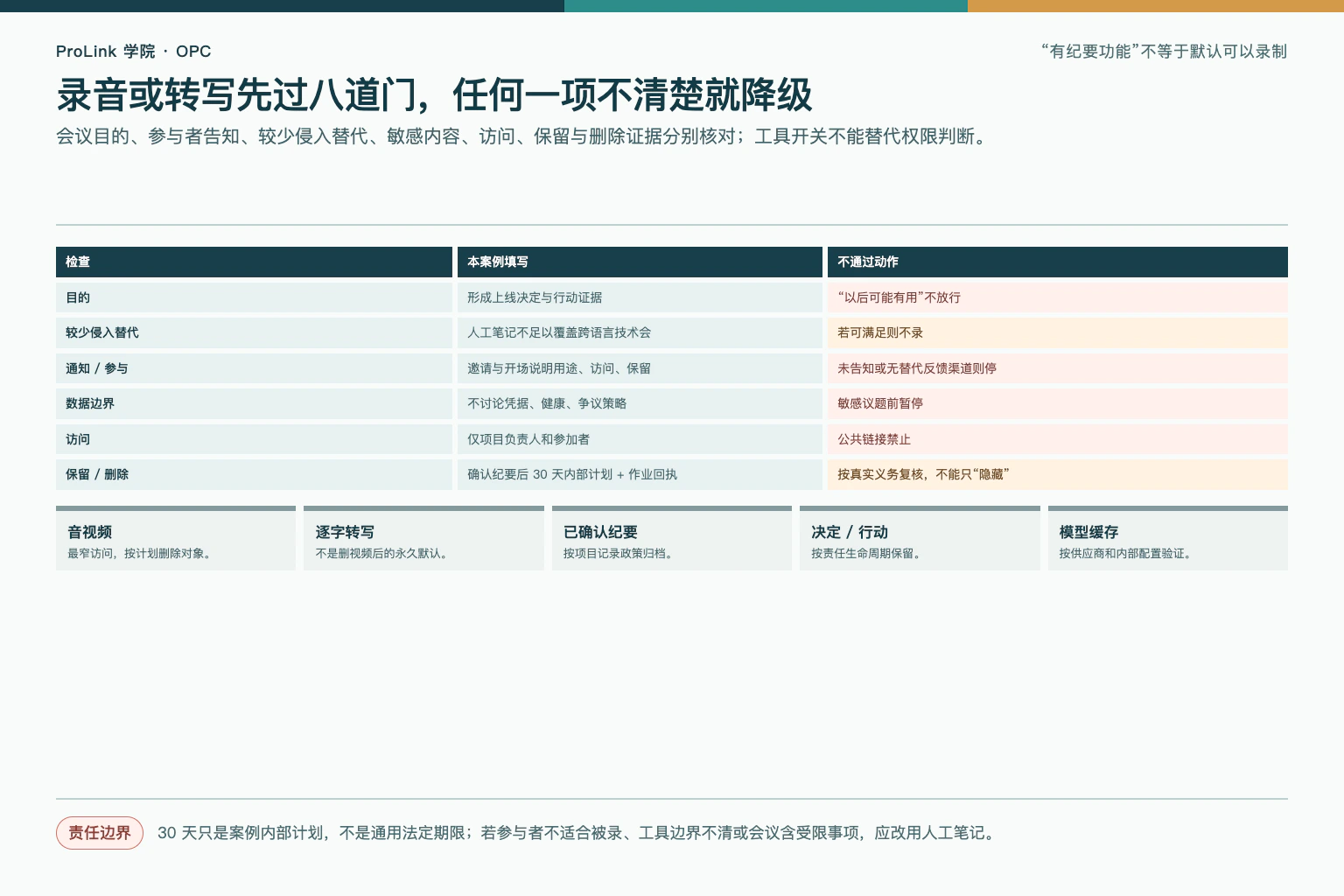The image size is (1344, 896).
Task: Click the top-right note “有纪要功能”不等于默认可以录制
Action: [x=1164, y=52]
